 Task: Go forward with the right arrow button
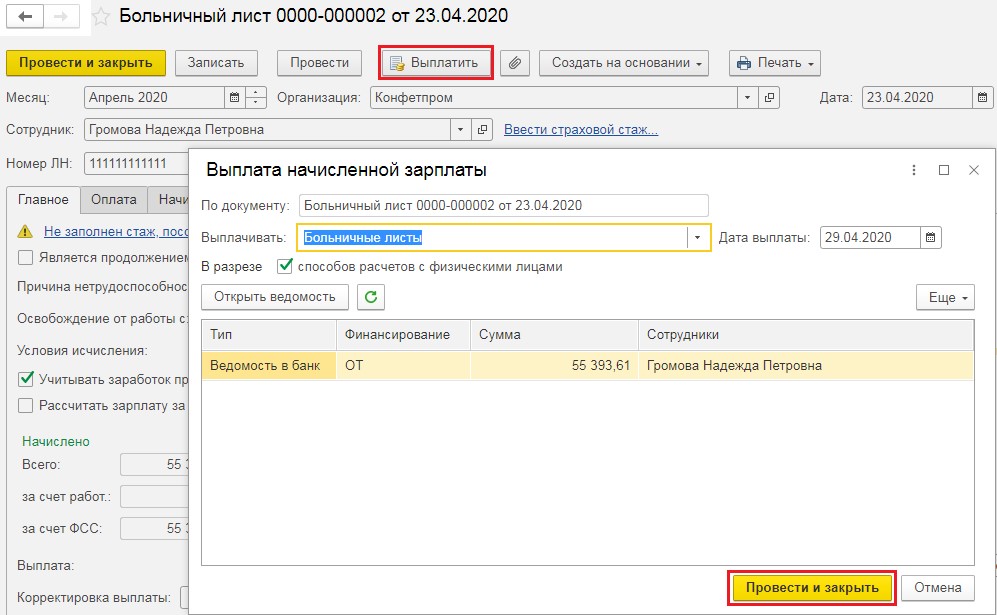[62, 16]
